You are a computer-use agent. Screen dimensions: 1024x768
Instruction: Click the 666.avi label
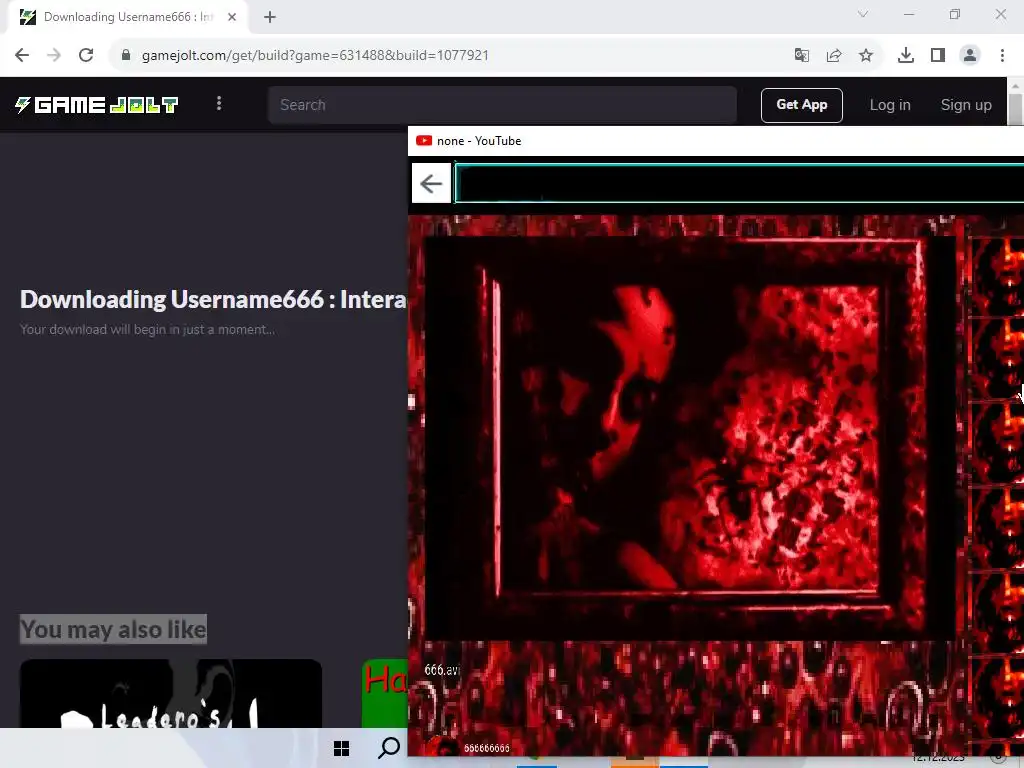(442, 670)
